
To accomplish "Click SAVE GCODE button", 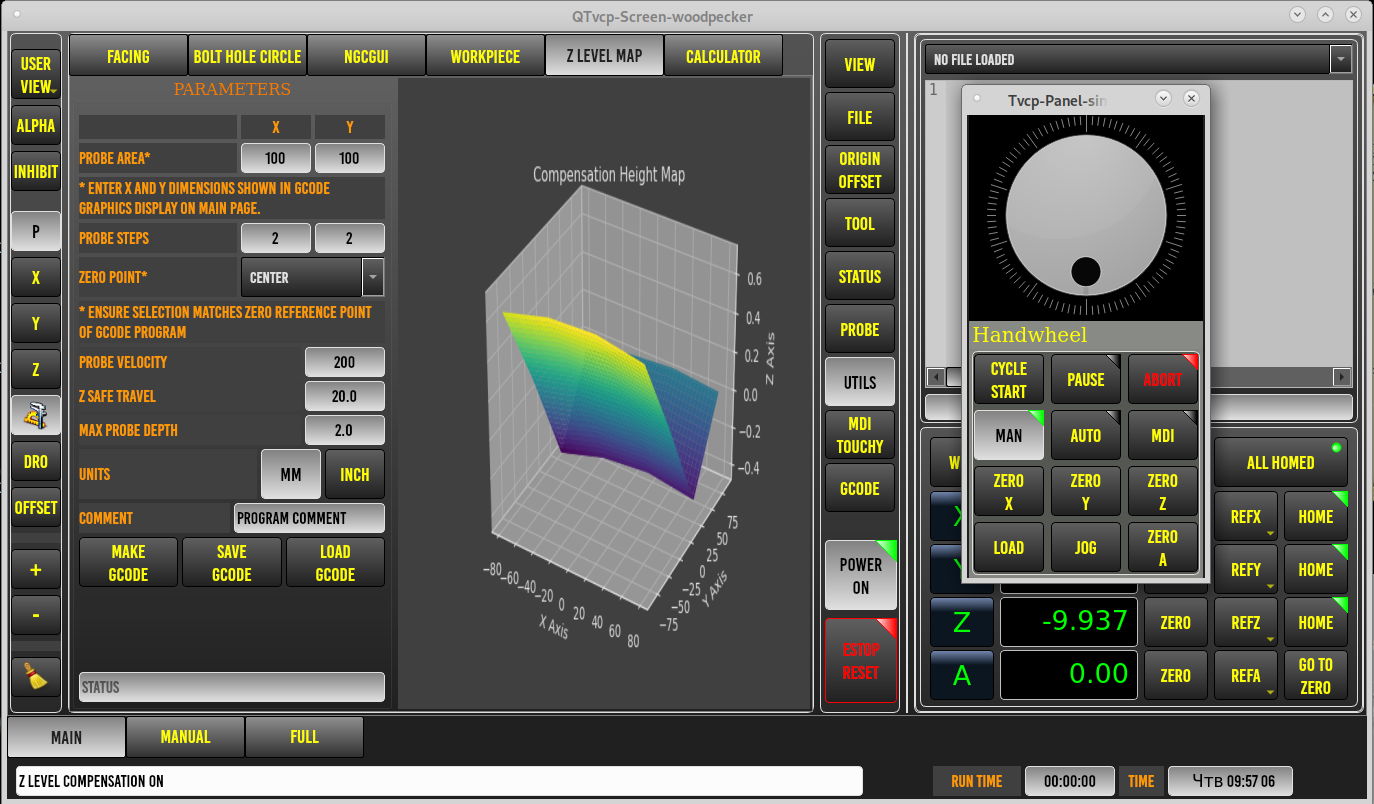I will pos(232,562).
